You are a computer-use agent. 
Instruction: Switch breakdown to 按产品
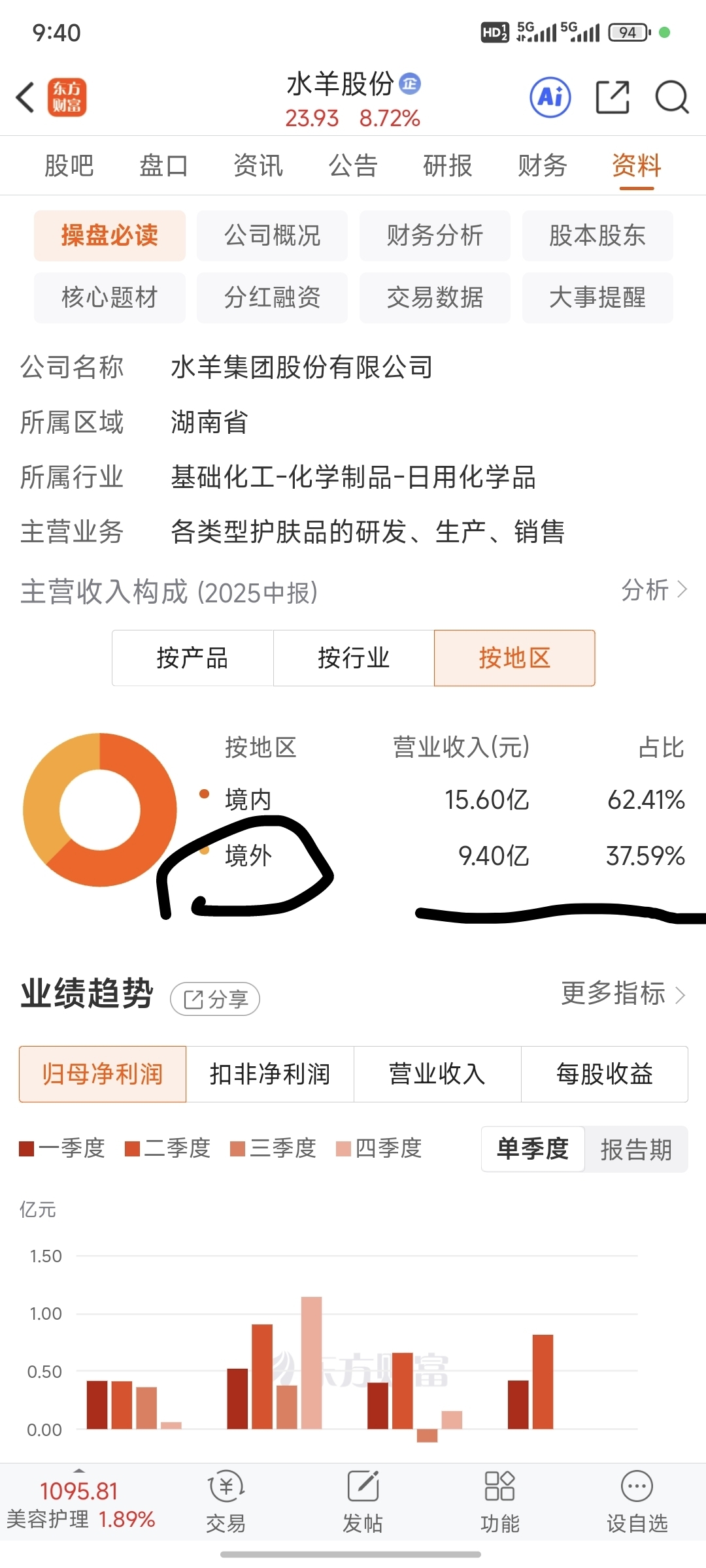click(192, 658)
